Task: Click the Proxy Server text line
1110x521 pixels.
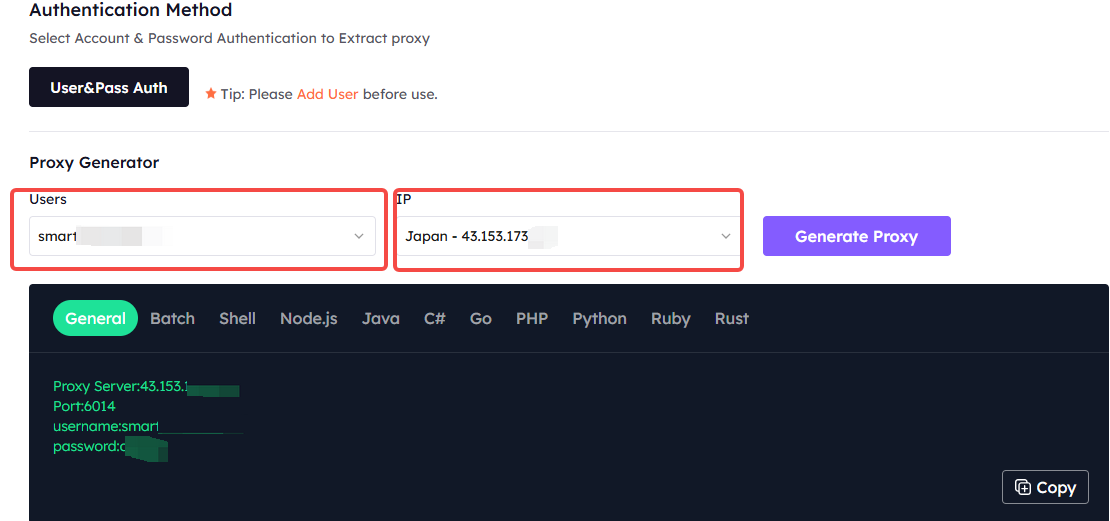Action: pyautogui.click(x=146, y=387)
